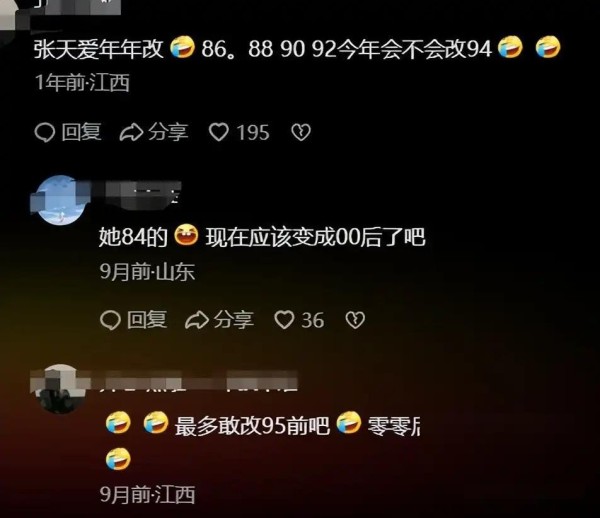The width and height of the screenshot is (600, 518).
Task: Click the share arrow icon on the 她84的 comment
Action: (197, 320)
